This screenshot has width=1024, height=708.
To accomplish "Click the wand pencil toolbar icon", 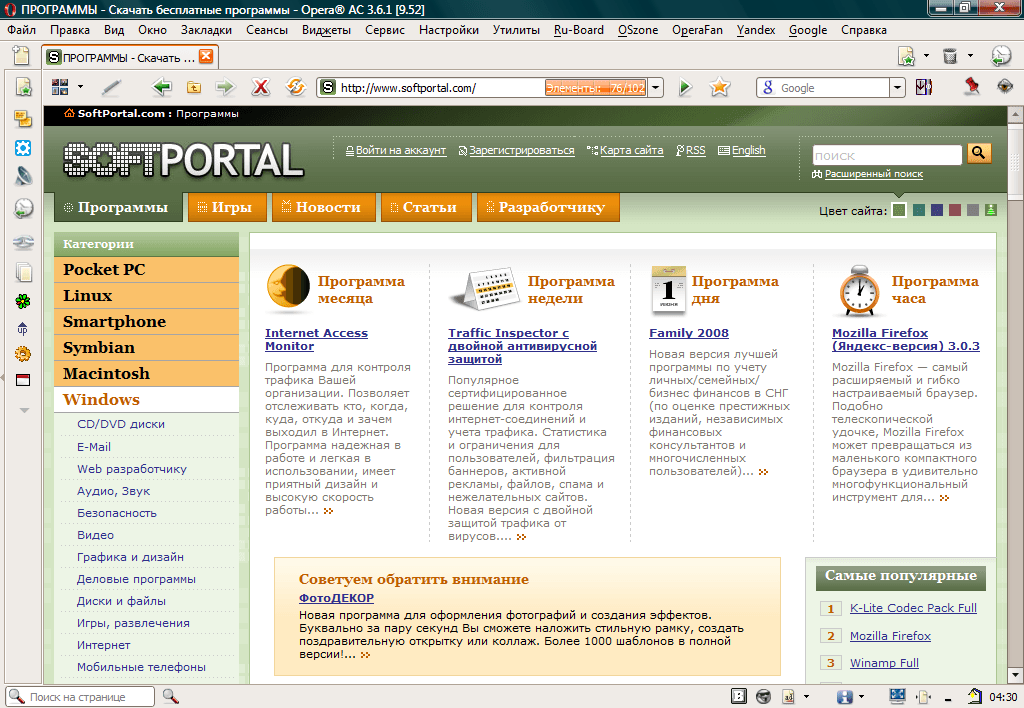I will (112, 87).
